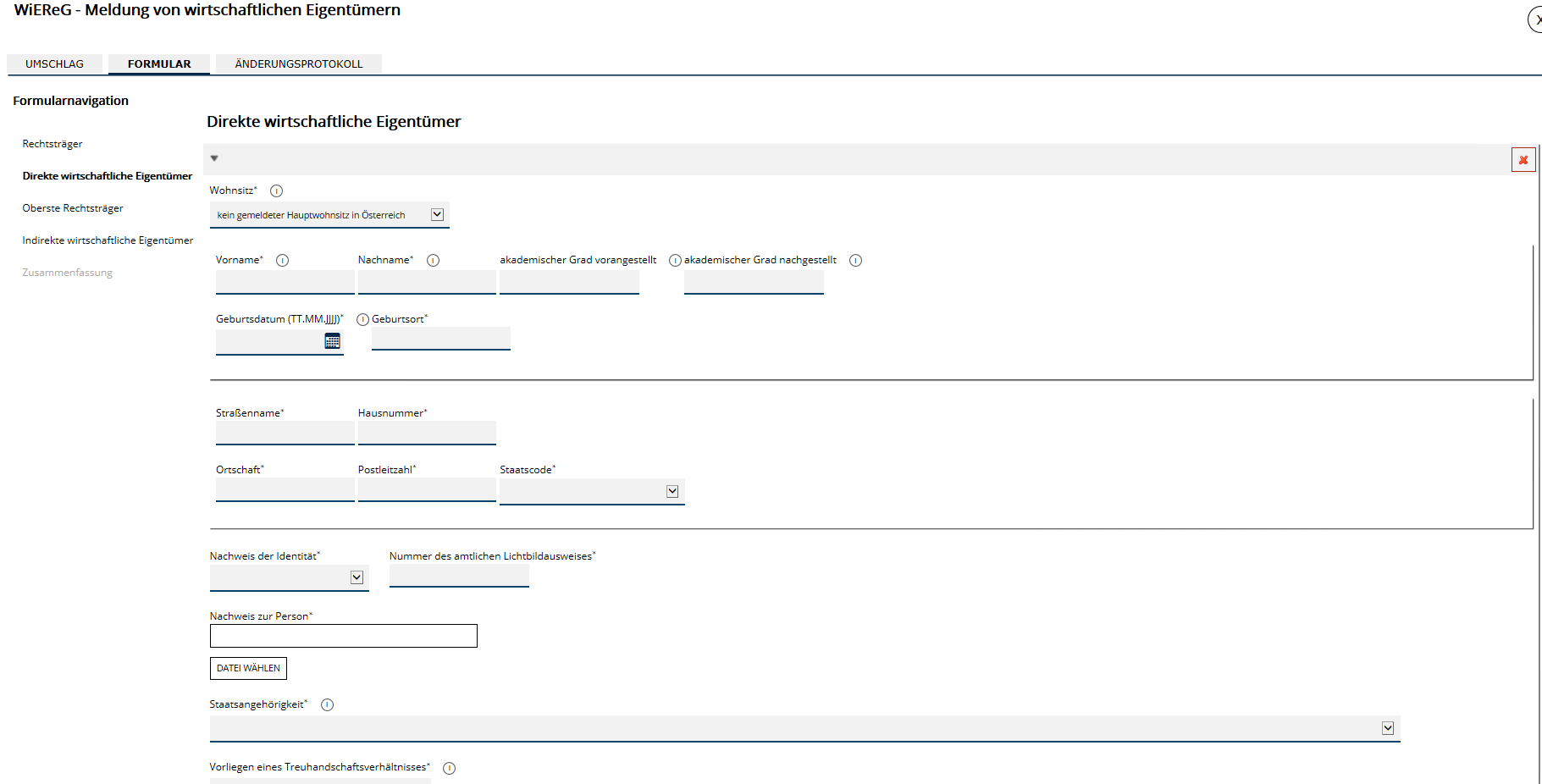This screenshot has height=784, width=1542.
Task: Open the Staatsangehörigkeit dropdown list
Action: [1387, 728]
